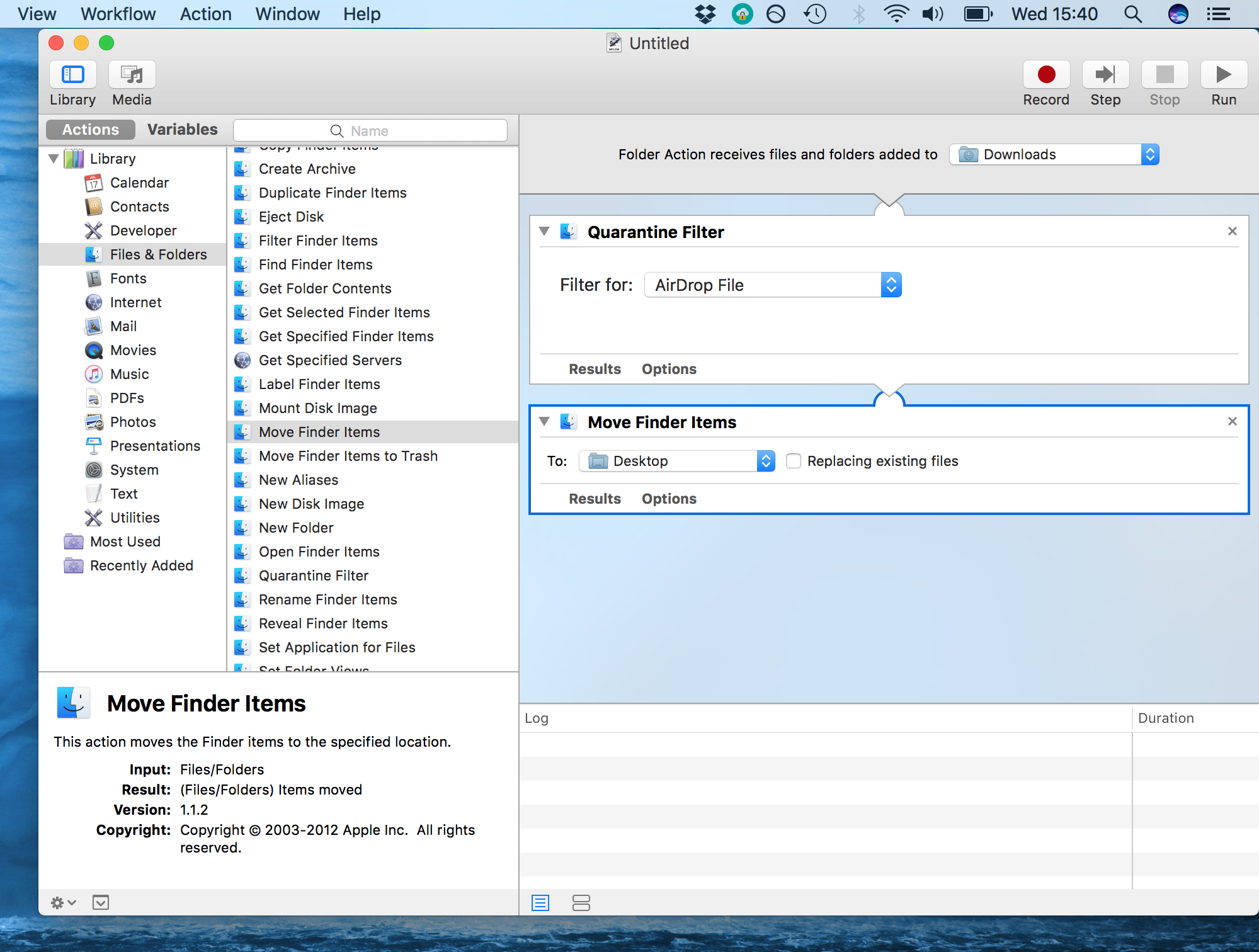Open the Workflow menu
Viewport: 1259px width, 952px height.
[x=118, y=14]
